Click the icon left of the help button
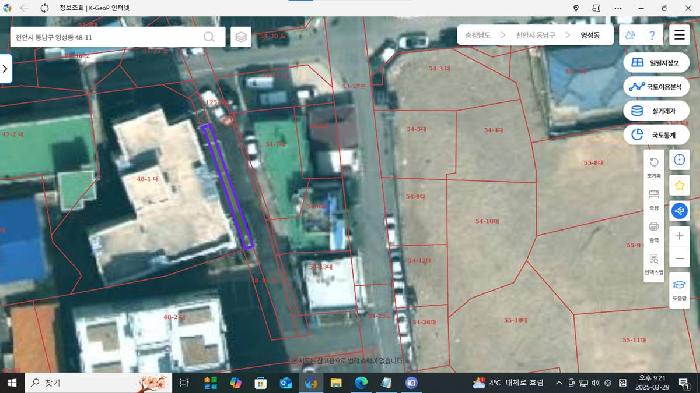The image size is (700, 393). [630, 35]
